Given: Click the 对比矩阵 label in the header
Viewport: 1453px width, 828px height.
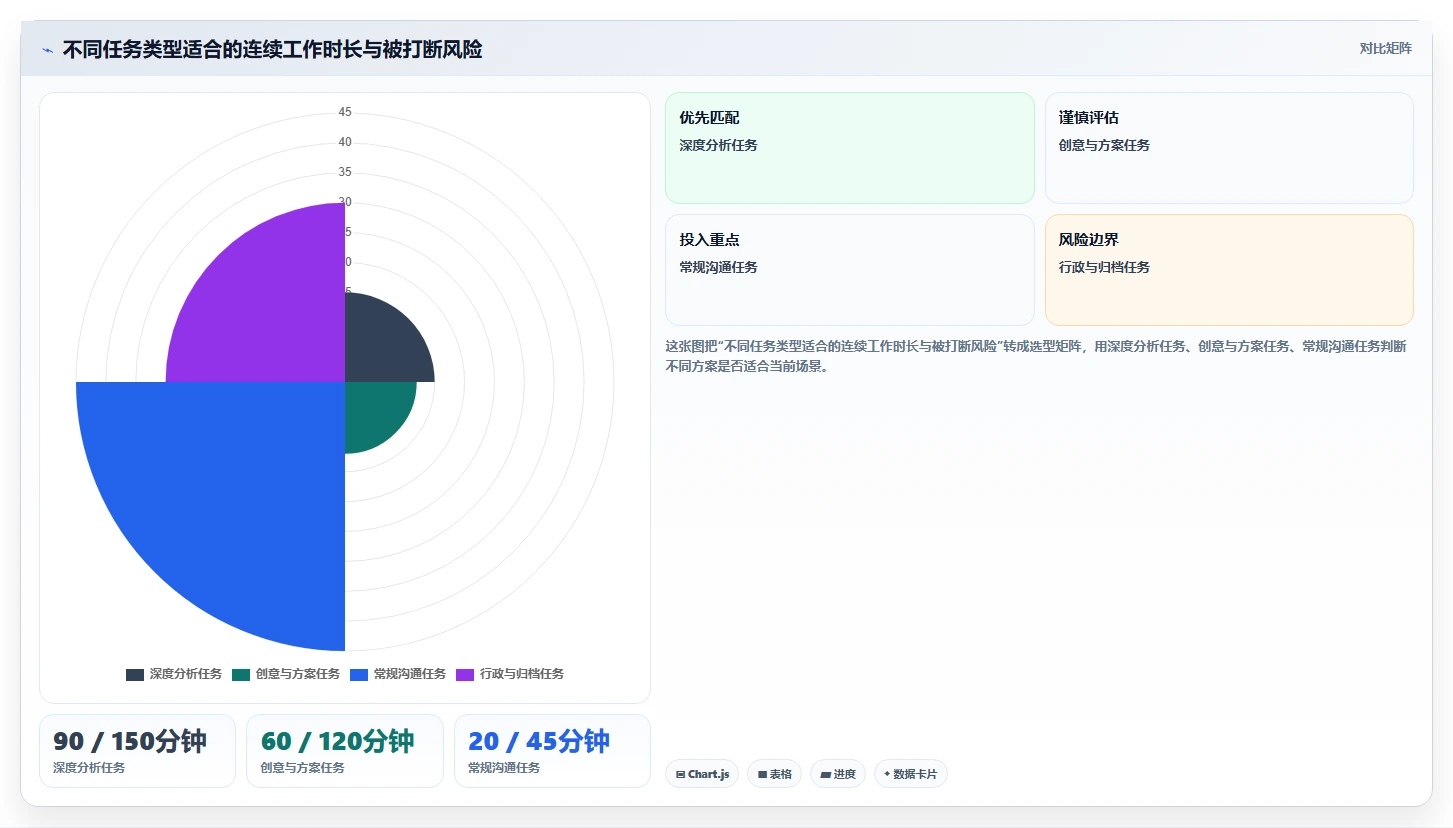Looking at the screenshot, I should 1386,49.
